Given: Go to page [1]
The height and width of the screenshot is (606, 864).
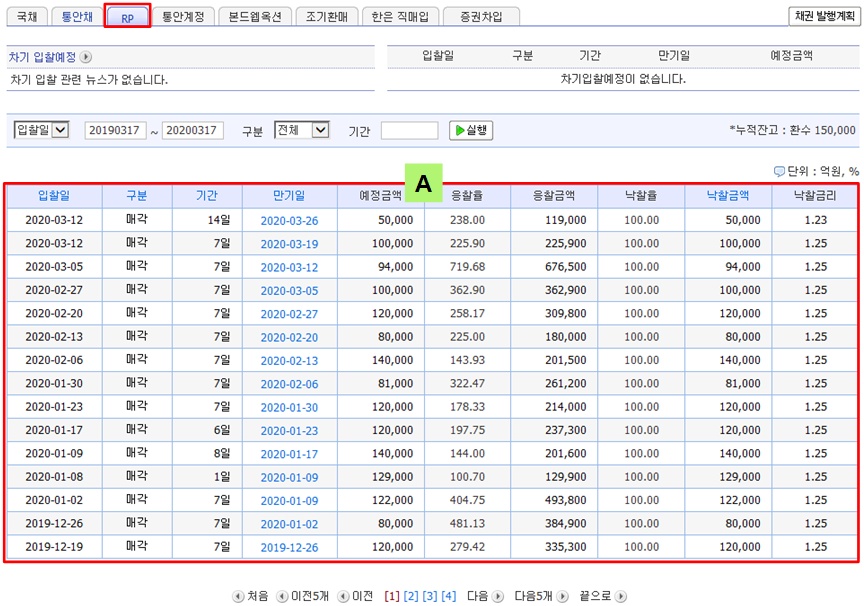Looking at the screenshot, I should click(x=392, y=596).
